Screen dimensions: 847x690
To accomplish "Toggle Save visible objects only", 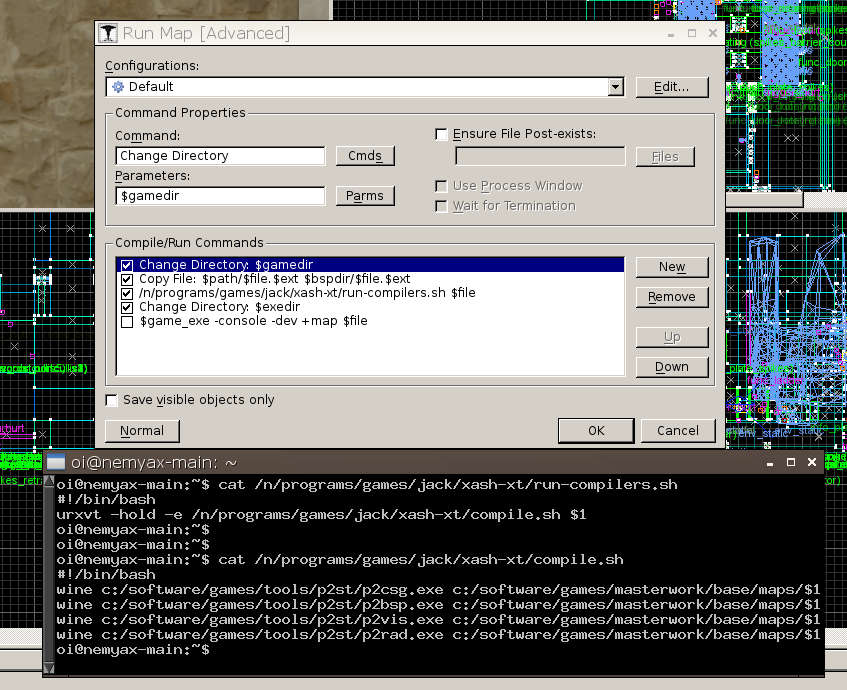I will [113, 400].
